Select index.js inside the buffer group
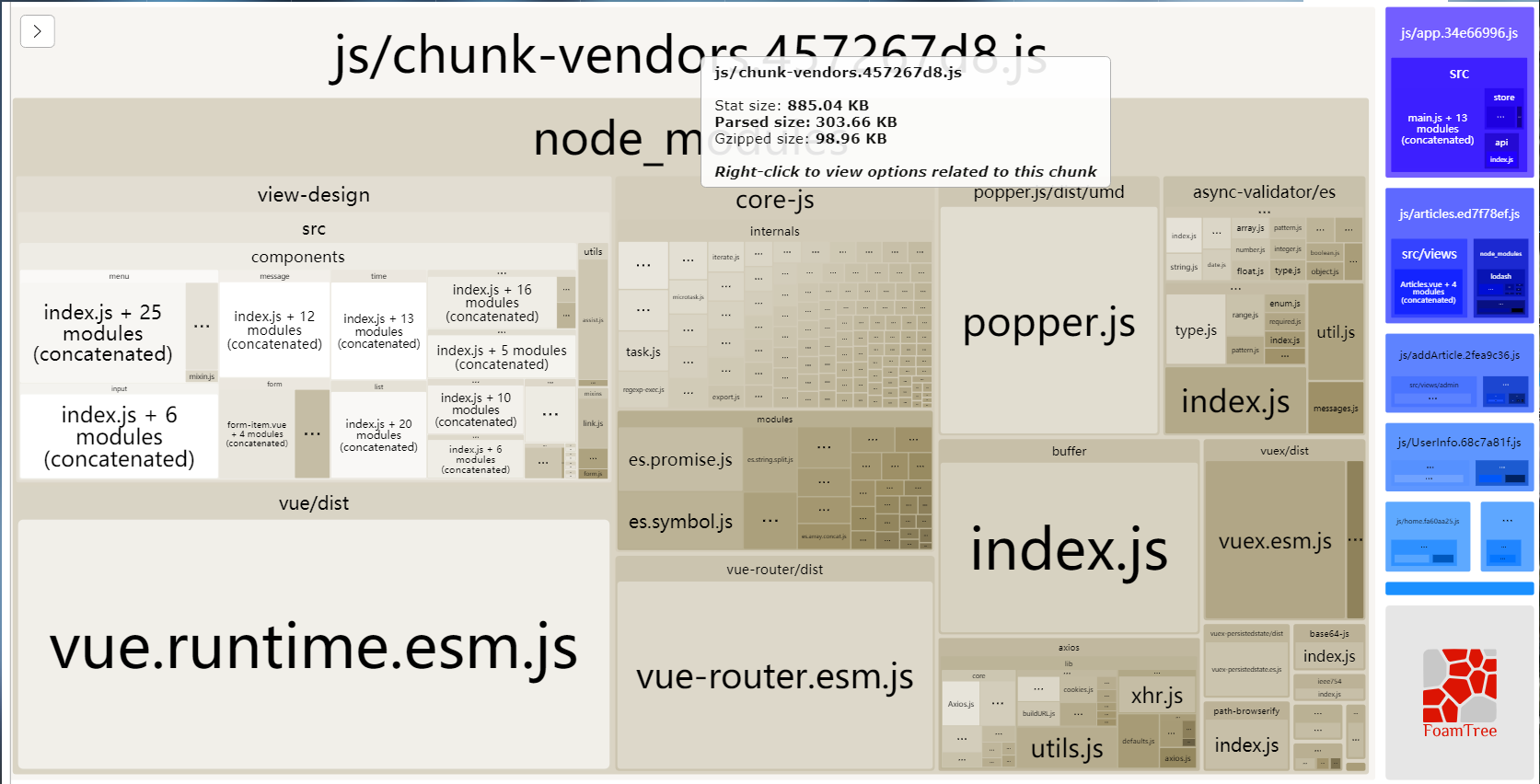The image size is (1540, 784). (x=1069, y=548)
